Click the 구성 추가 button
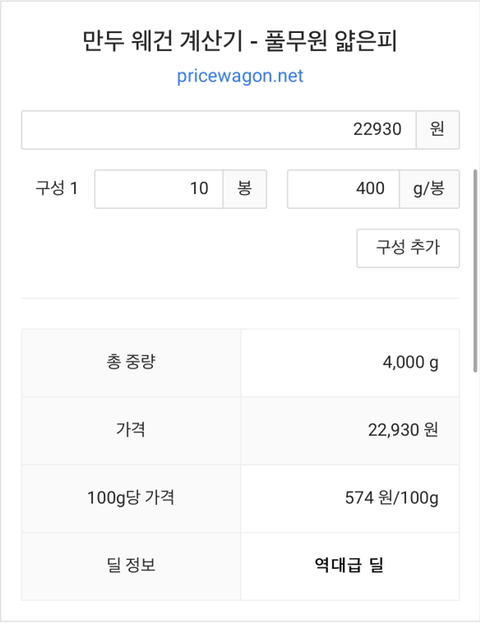Viewport: 480px width, 628px height. pos(408,248)
